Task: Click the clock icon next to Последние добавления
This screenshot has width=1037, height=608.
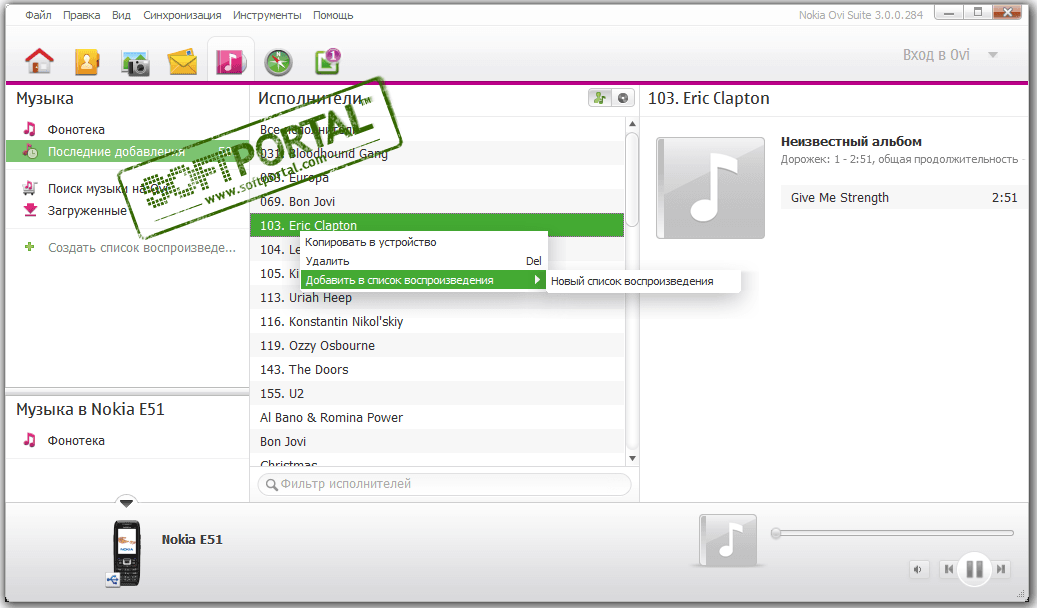Action: pos(30,151)
